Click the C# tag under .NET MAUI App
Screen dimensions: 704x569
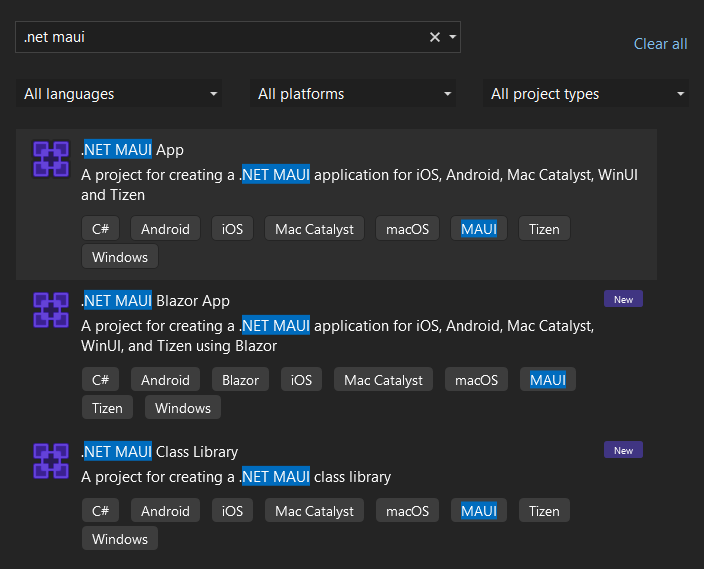click(x=101, y=229)
